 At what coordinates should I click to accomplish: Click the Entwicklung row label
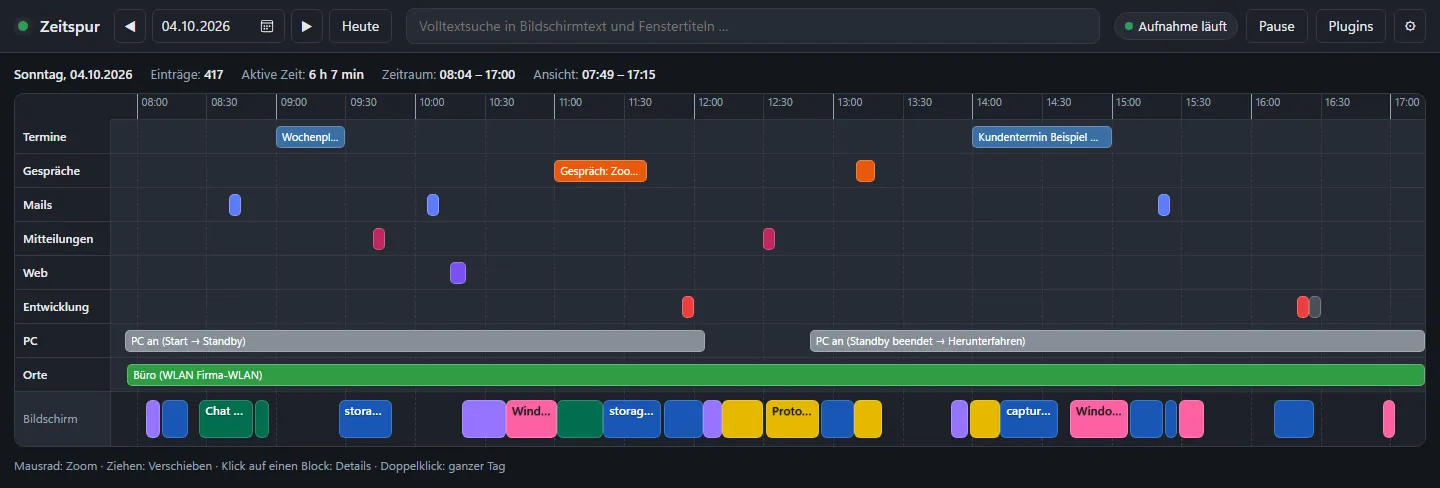[x=56, y=307]
